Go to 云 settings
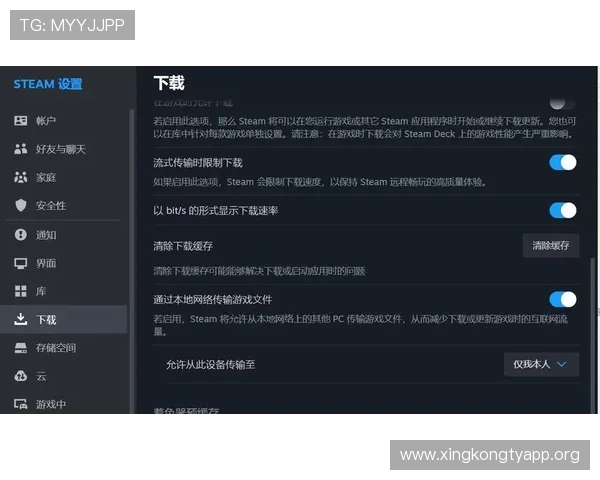 coord(64,376)
